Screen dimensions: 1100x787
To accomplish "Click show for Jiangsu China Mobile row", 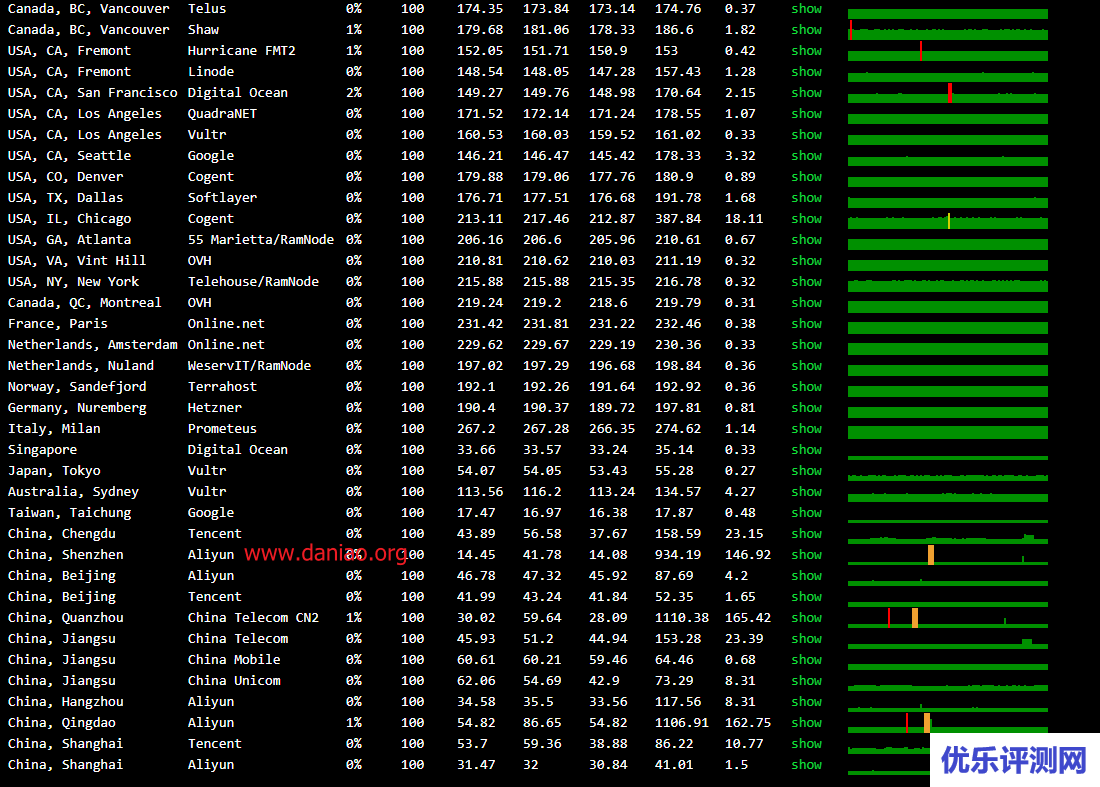I will (806, 660).
